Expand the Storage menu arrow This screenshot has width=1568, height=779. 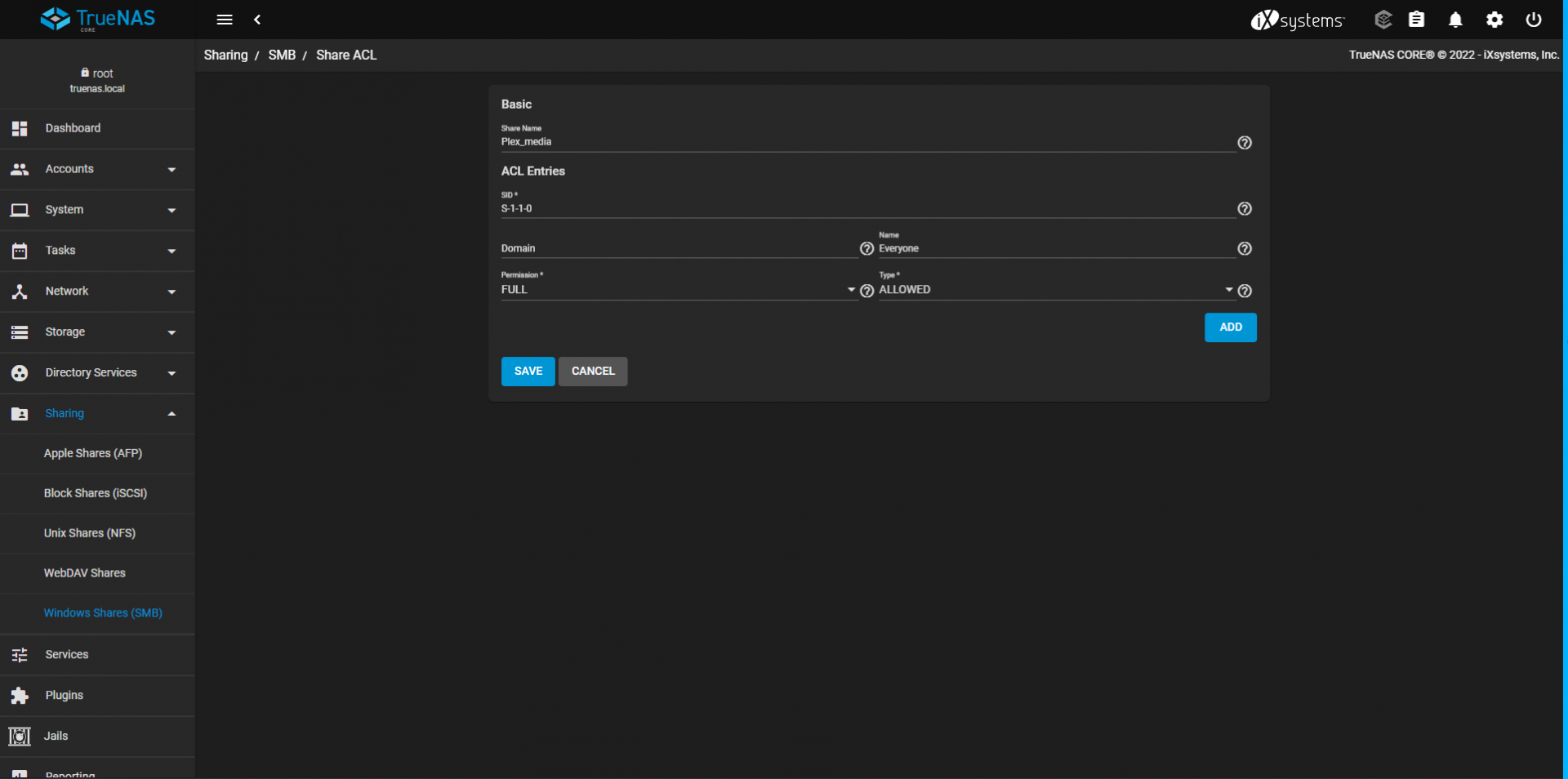[x=171, y=333]
